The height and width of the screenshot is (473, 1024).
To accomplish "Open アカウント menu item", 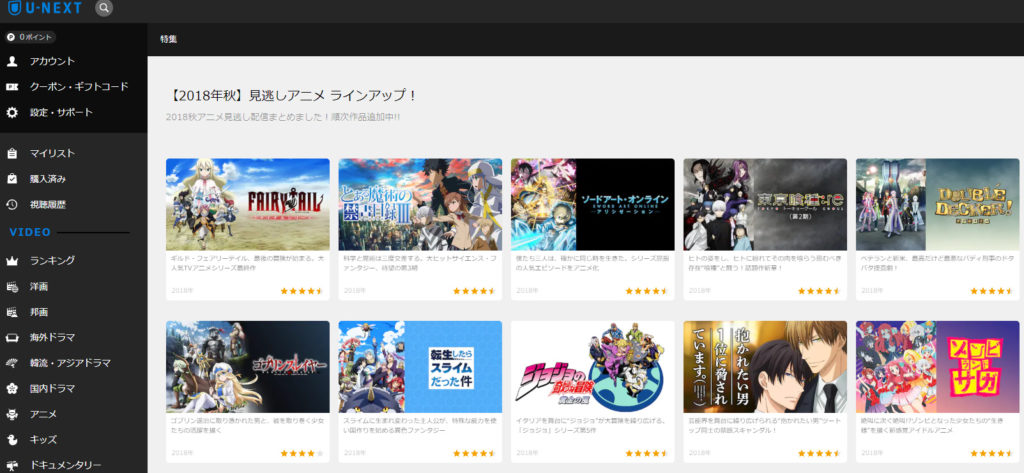I will 52,61.
